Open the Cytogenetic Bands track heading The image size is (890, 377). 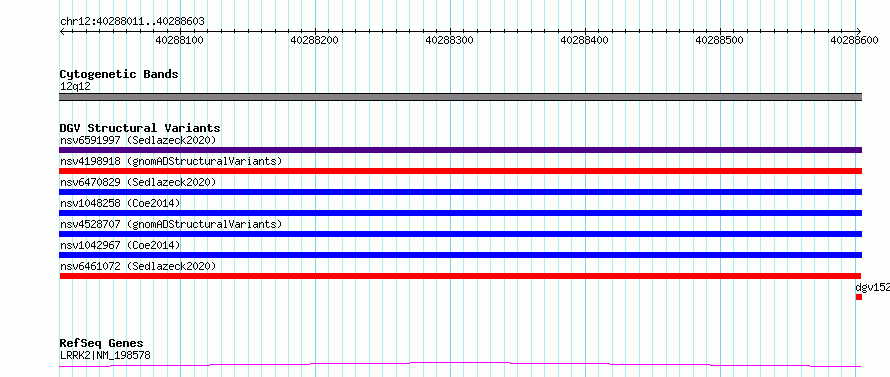[x=119, y=74]
